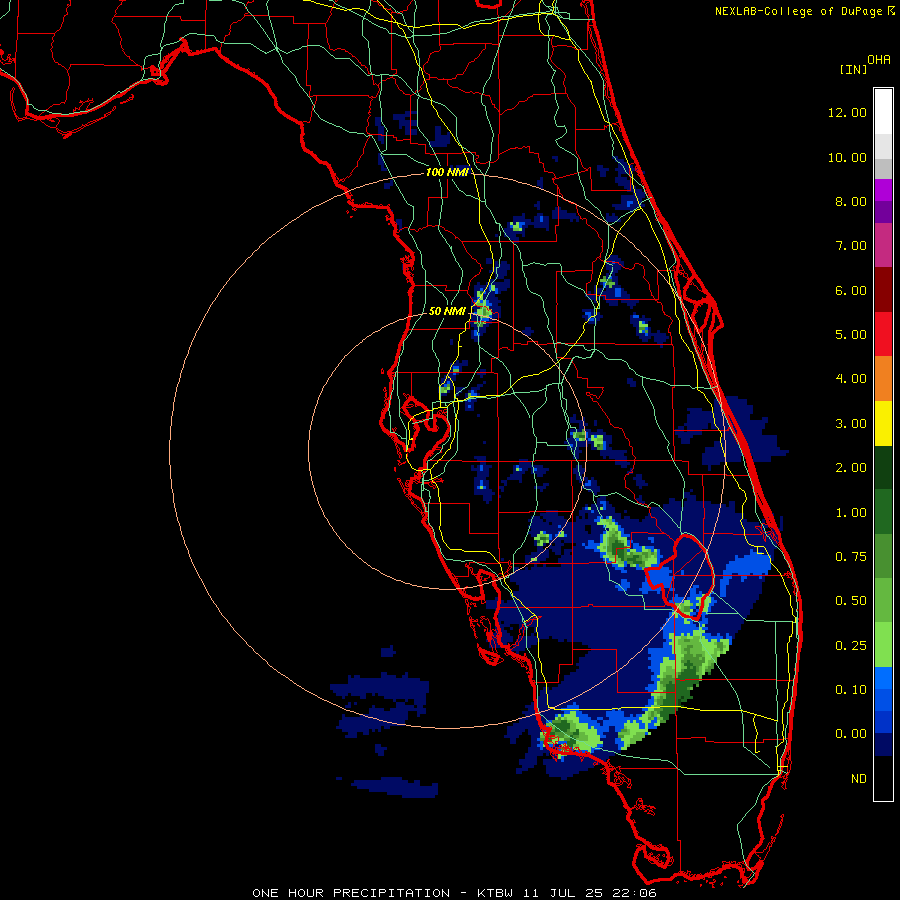This screenshot has height=900, width=900.
Task: Select the 10.00 legend value
Action: pos(847,157)
